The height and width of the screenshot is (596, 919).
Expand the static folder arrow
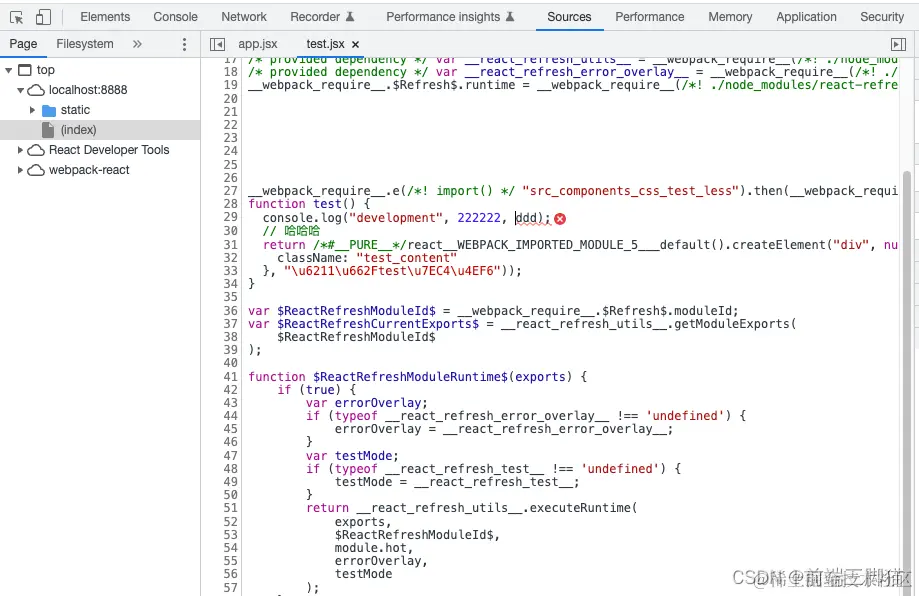[32, 110]
